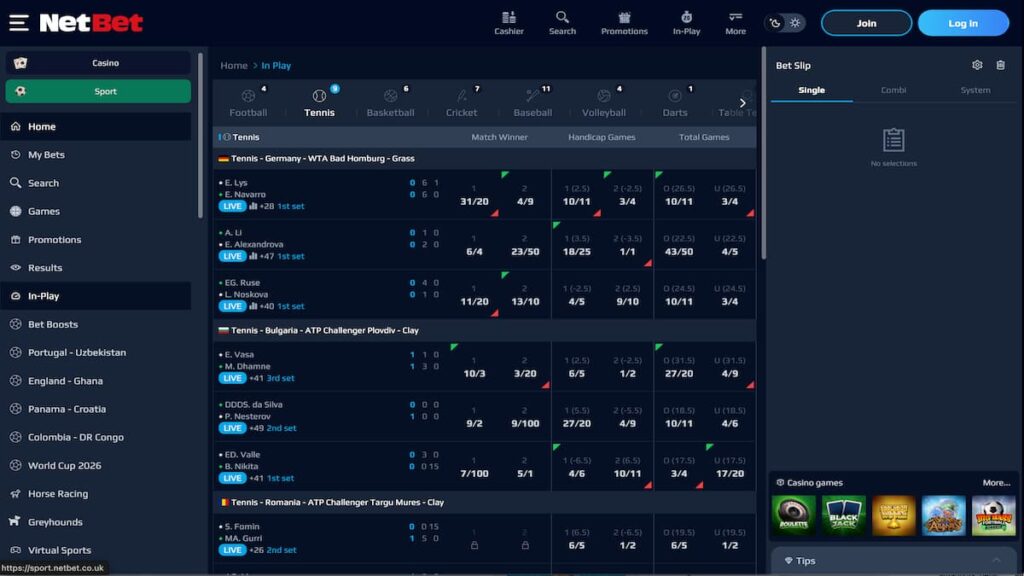Open Games in the sidebar
The image size is (1024, 576).
coord(96,211)
